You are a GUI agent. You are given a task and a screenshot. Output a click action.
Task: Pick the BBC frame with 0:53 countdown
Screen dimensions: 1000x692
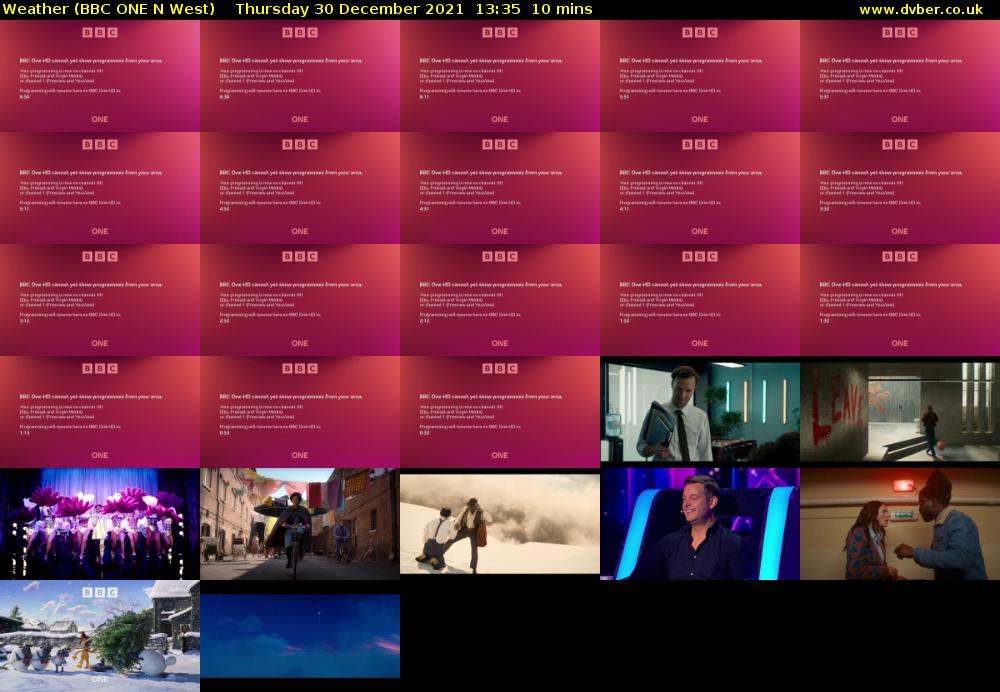(x=300, y=412)
